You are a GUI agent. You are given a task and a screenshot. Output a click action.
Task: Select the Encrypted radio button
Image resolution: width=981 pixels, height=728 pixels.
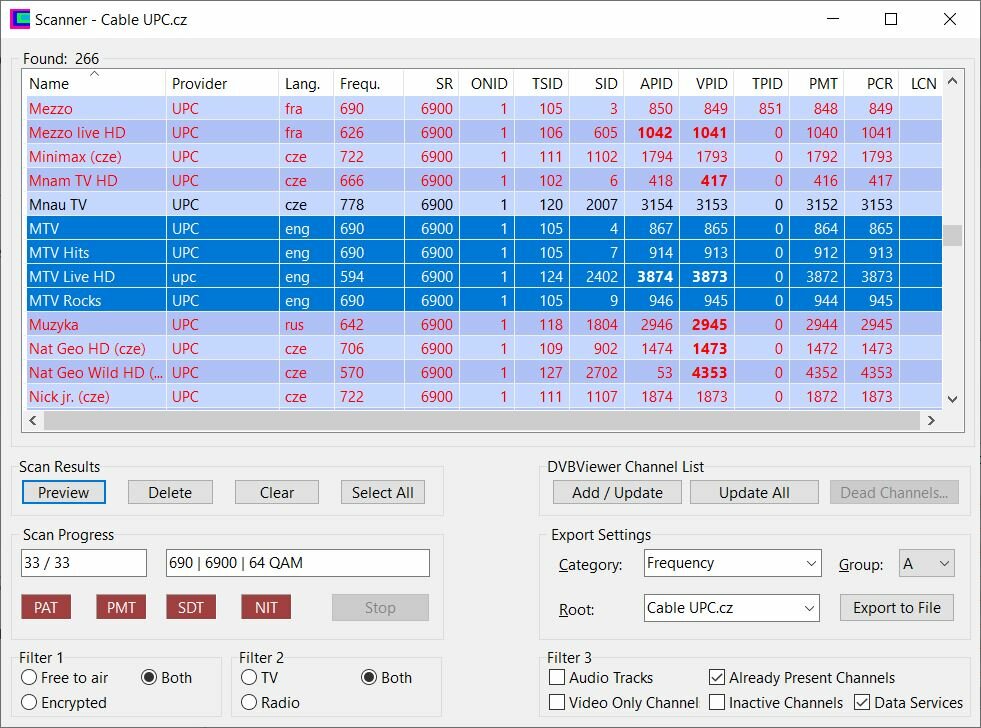(29, 703)
